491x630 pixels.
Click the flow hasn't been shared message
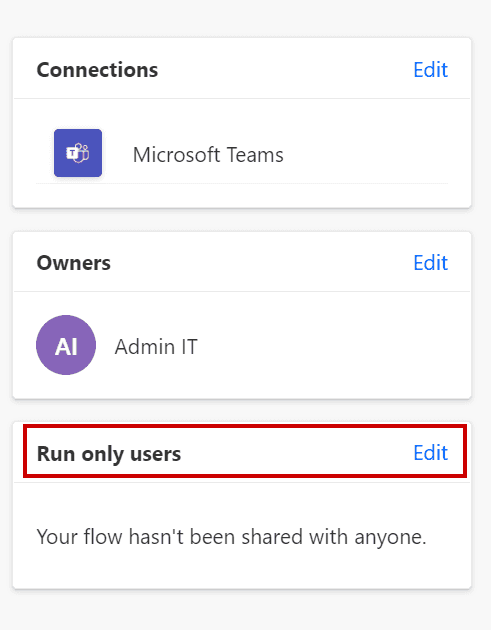[231, 537]
